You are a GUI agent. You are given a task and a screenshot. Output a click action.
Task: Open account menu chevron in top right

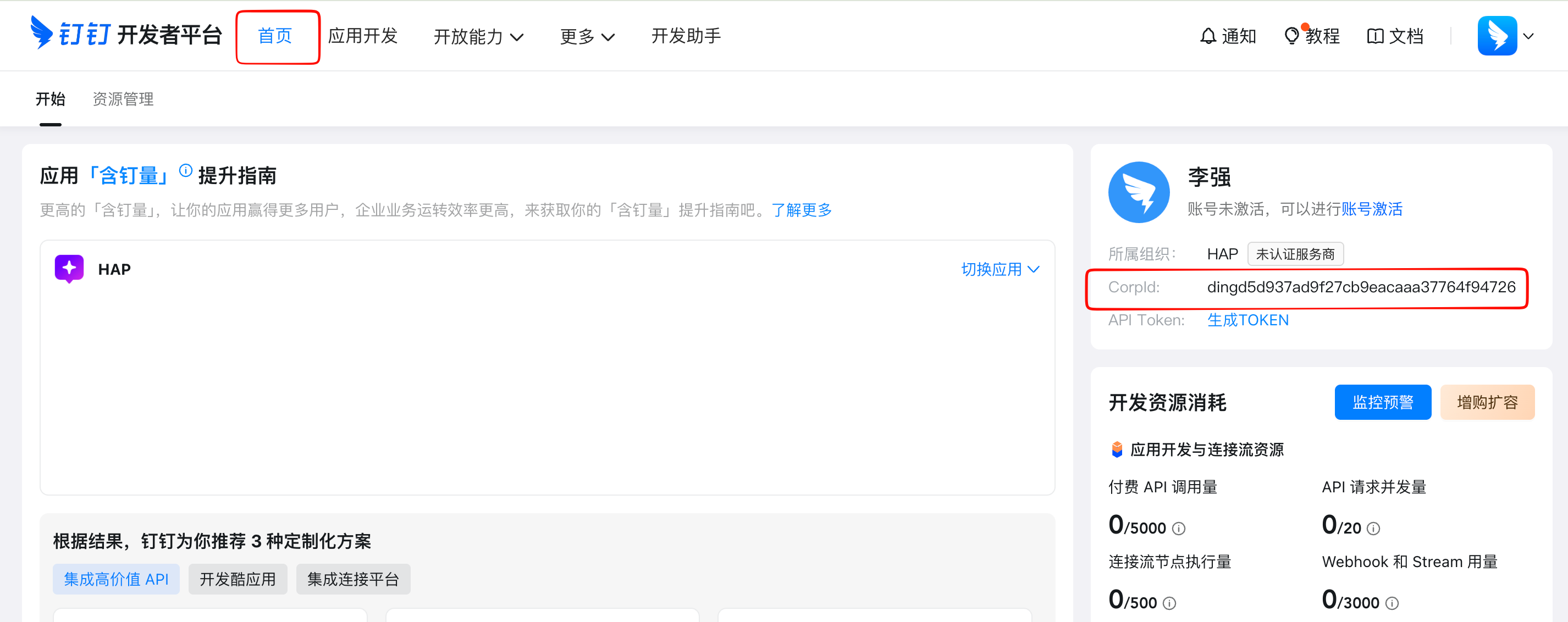pyautogui.click(x=1528, y=36)
